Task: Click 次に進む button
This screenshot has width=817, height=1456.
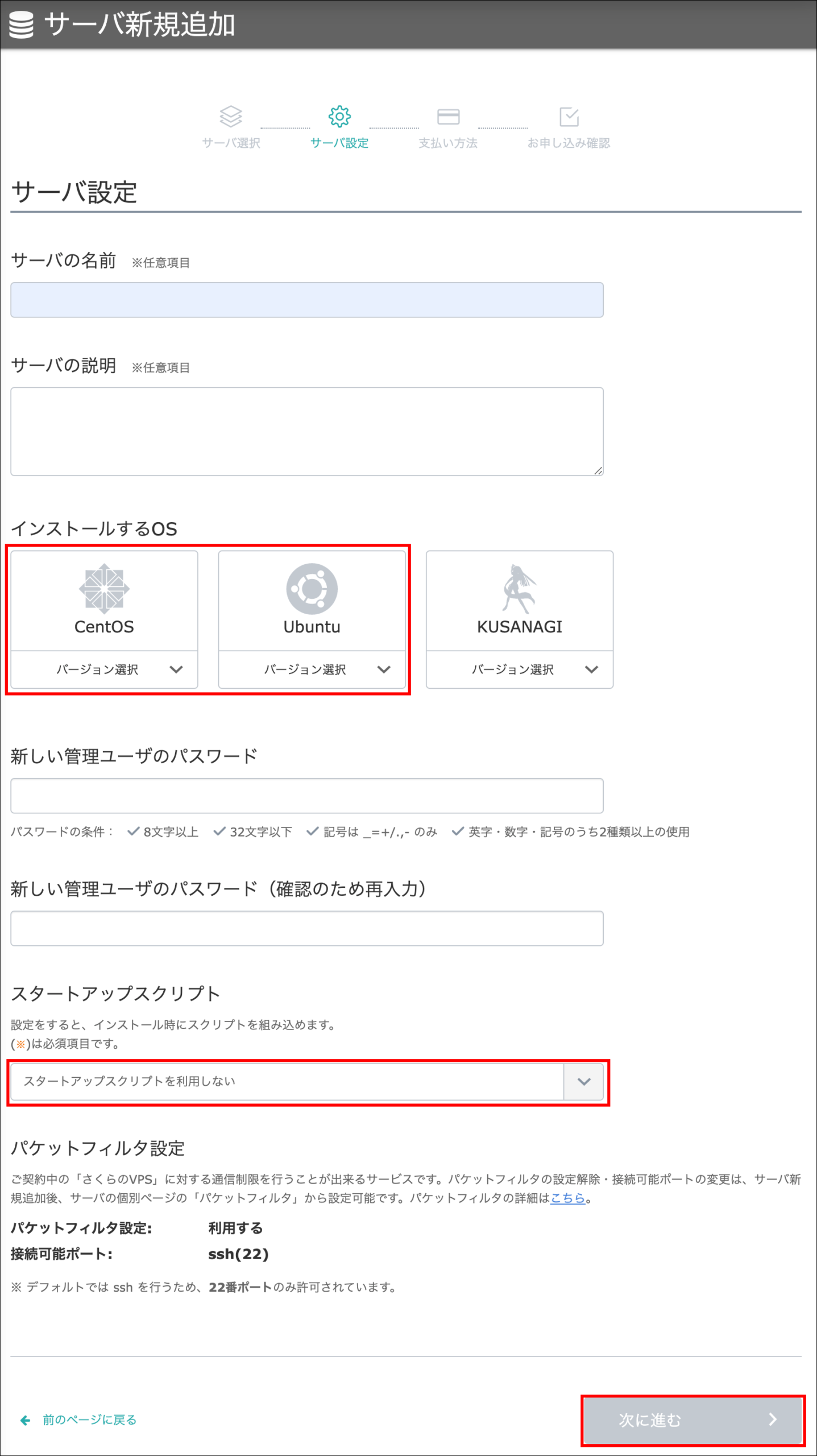Action: click(x=693, y=1420)
